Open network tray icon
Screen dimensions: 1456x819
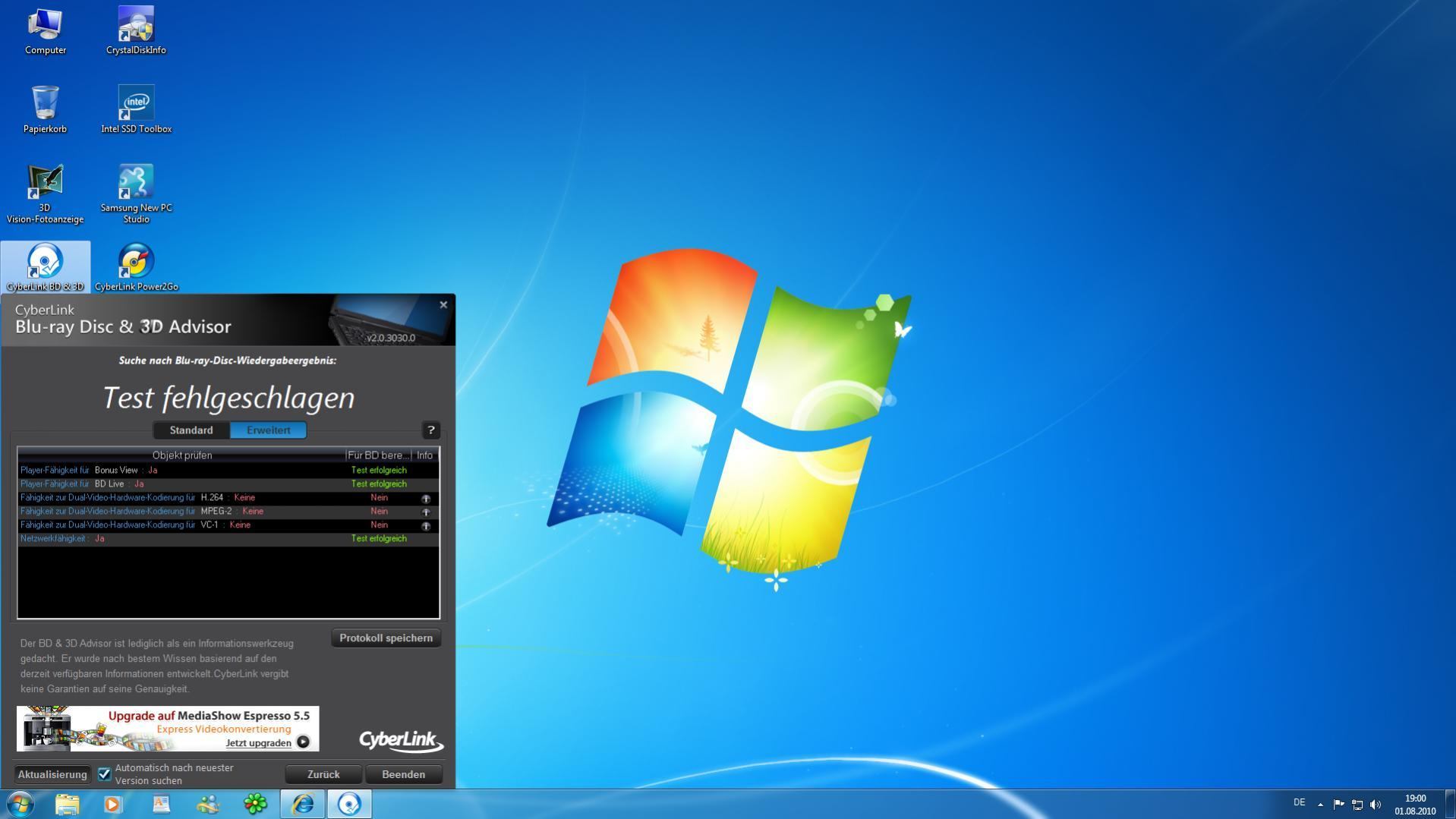(x=1357, y=805)
